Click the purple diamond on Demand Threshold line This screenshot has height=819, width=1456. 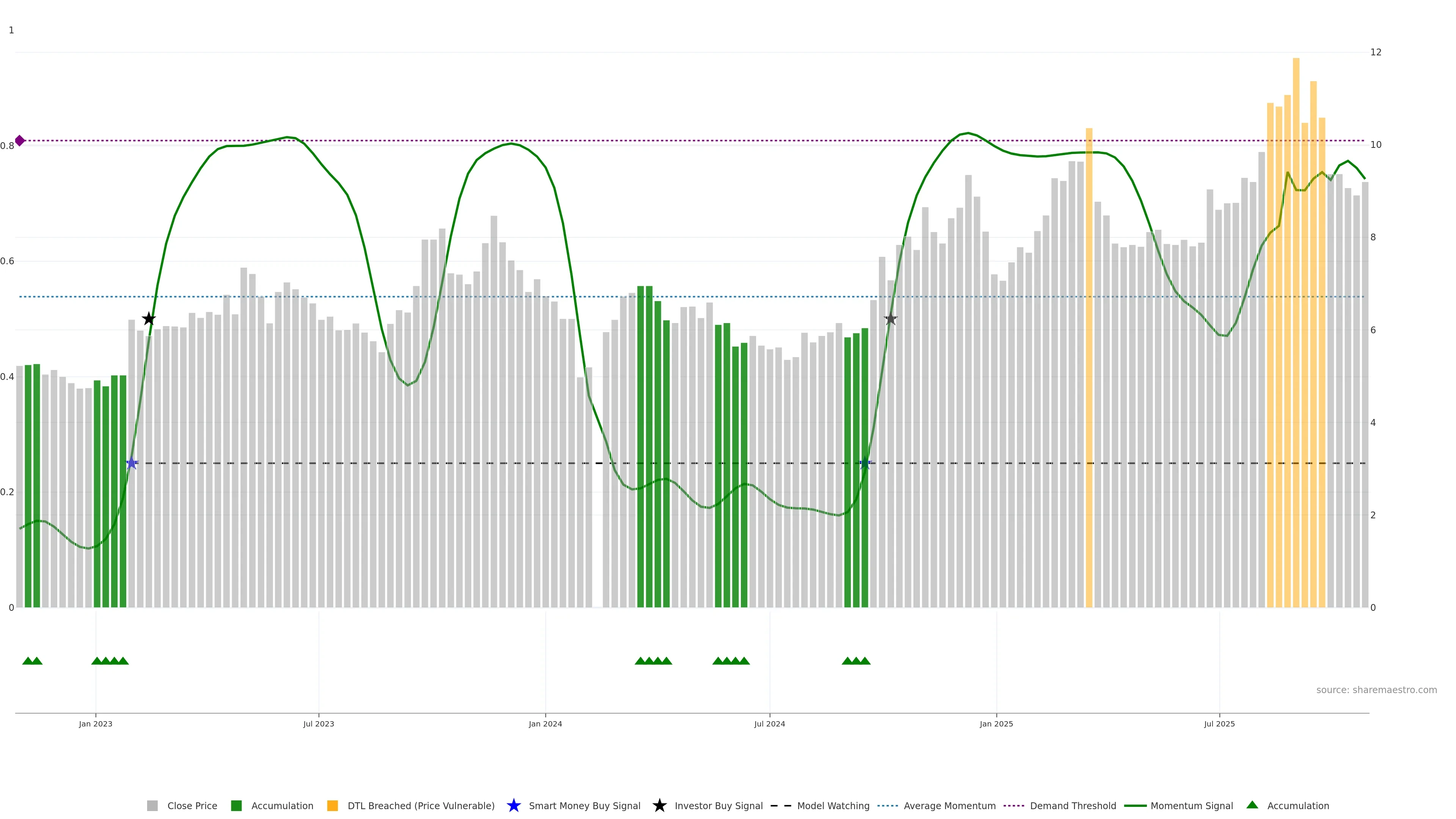tap(20, 141)
